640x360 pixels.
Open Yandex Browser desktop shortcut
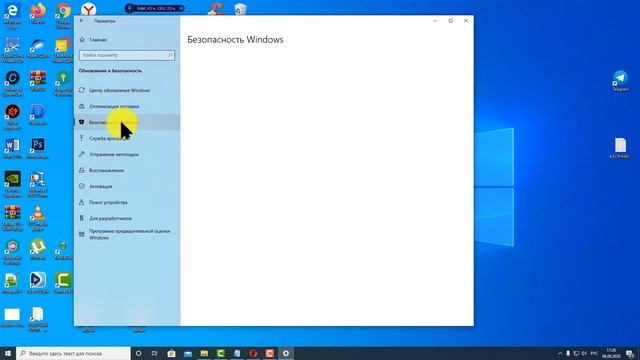point(88,10)
